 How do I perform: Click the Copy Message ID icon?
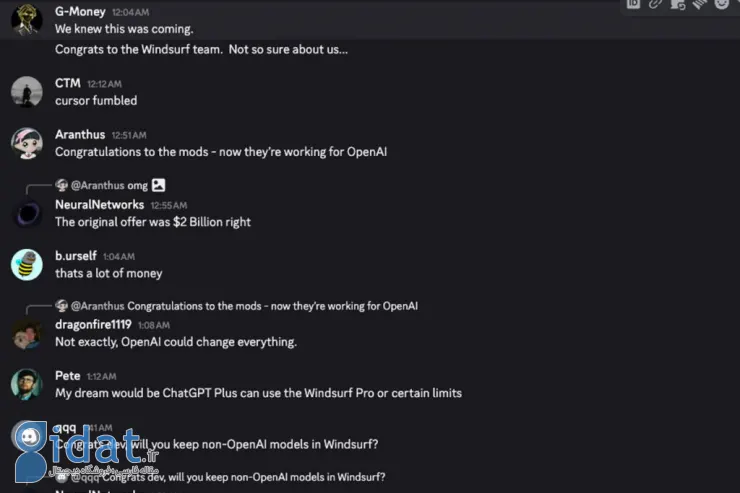coord(633,4)
